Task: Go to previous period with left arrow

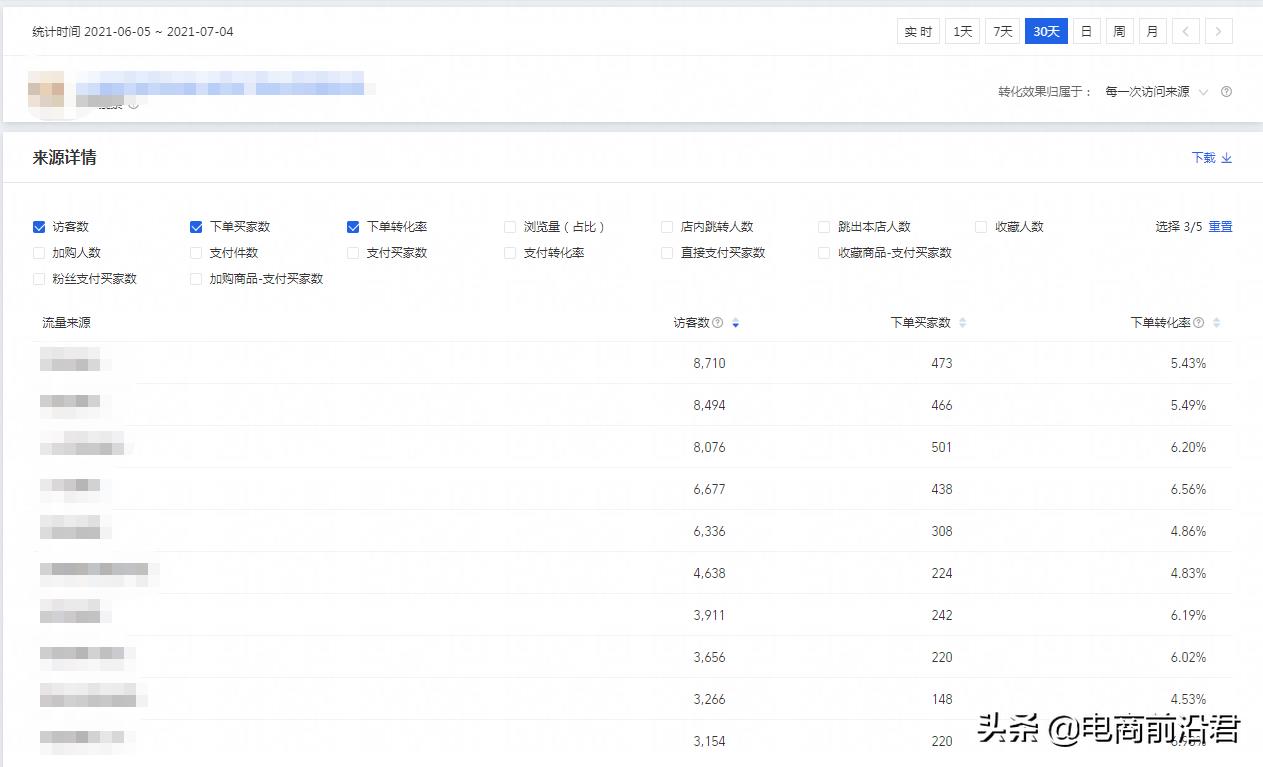Action: pos(1185,31)
